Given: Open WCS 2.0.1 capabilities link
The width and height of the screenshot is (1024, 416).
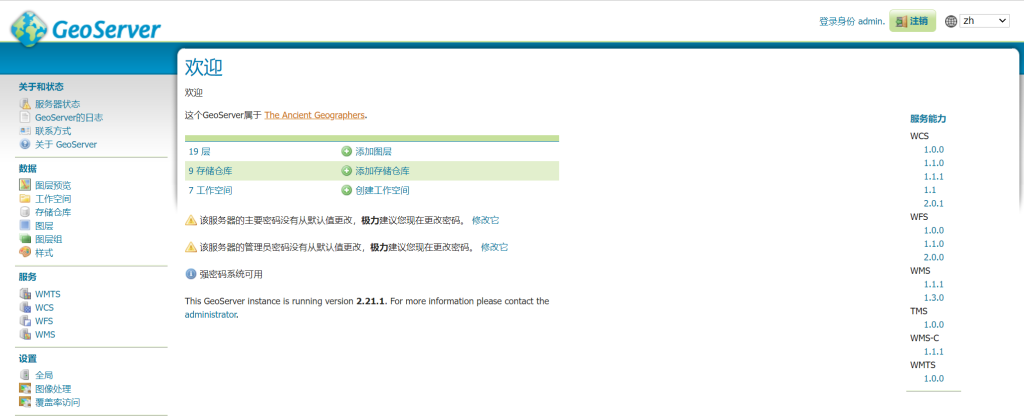Looking at the screenshot, I should [934, 203].
